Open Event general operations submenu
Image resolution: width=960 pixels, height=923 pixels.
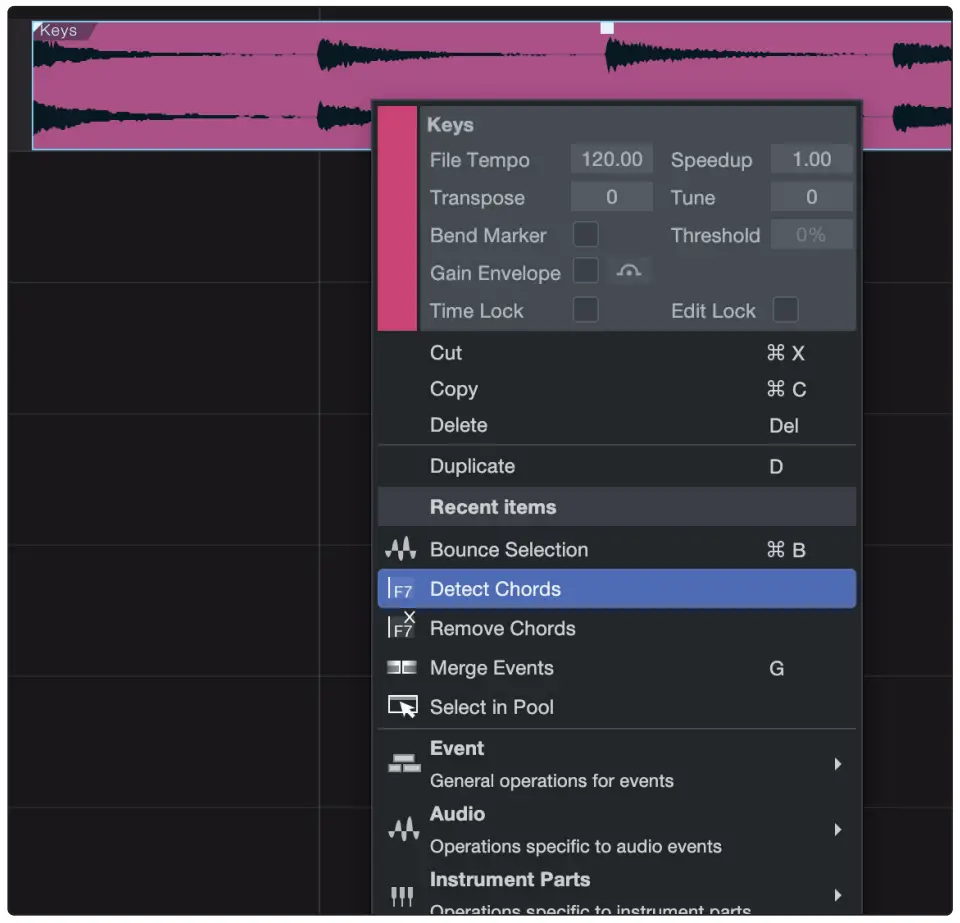coord(617,764)
